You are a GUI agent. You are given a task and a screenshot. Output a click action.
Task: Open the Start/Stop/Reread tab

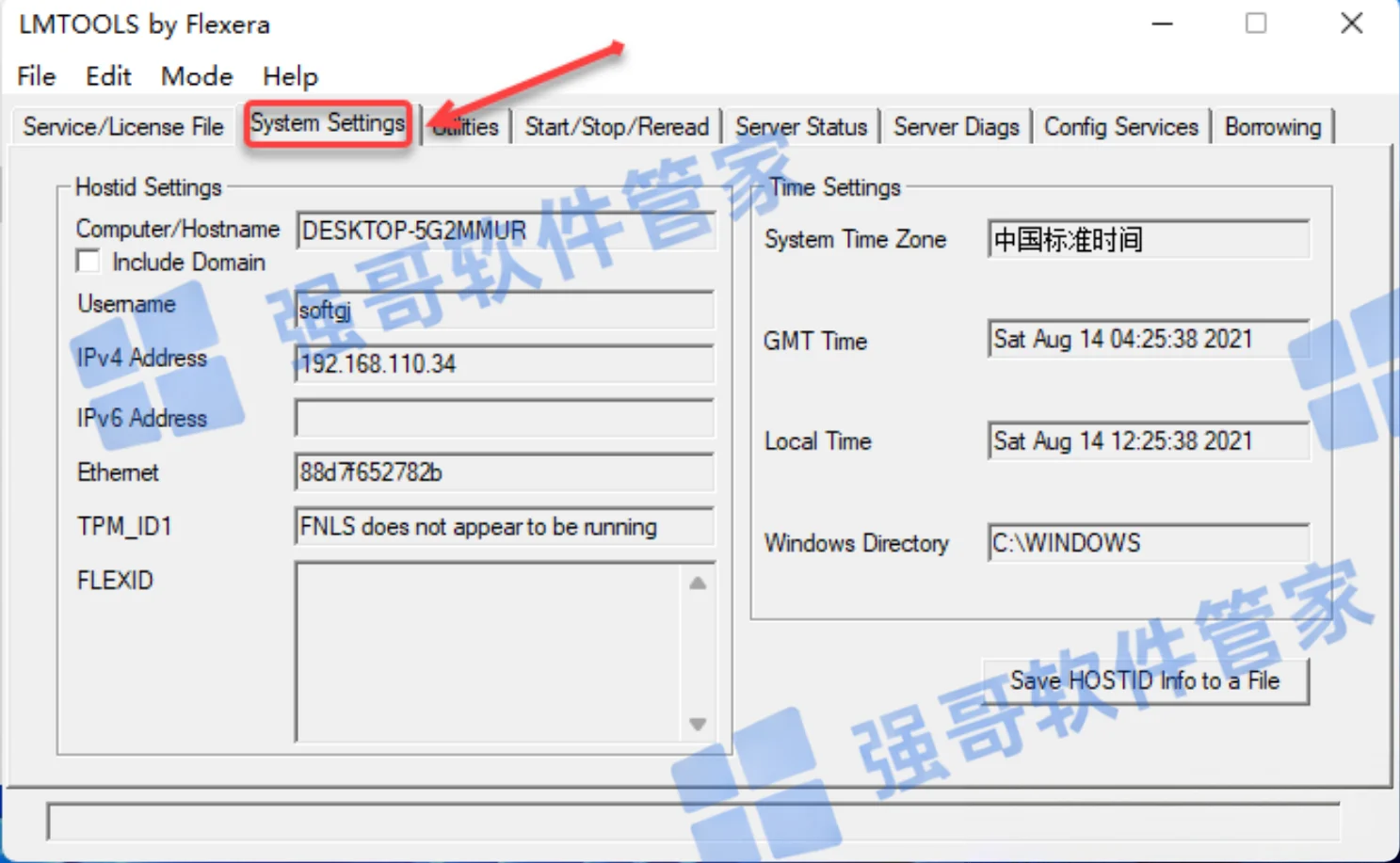[x=617, y=126]
